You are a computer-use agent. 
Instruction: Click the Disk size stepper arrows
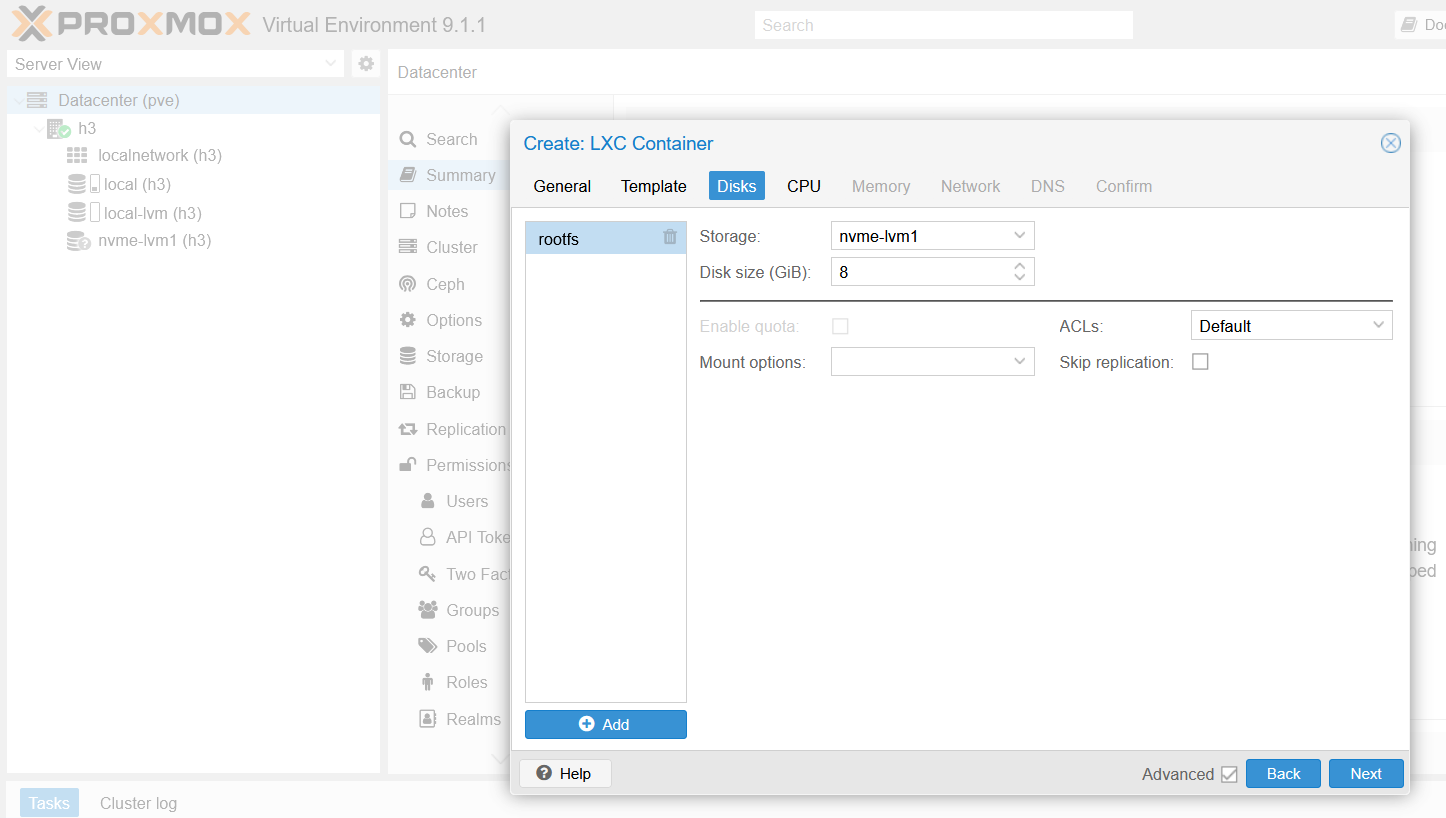(1019, 271)
